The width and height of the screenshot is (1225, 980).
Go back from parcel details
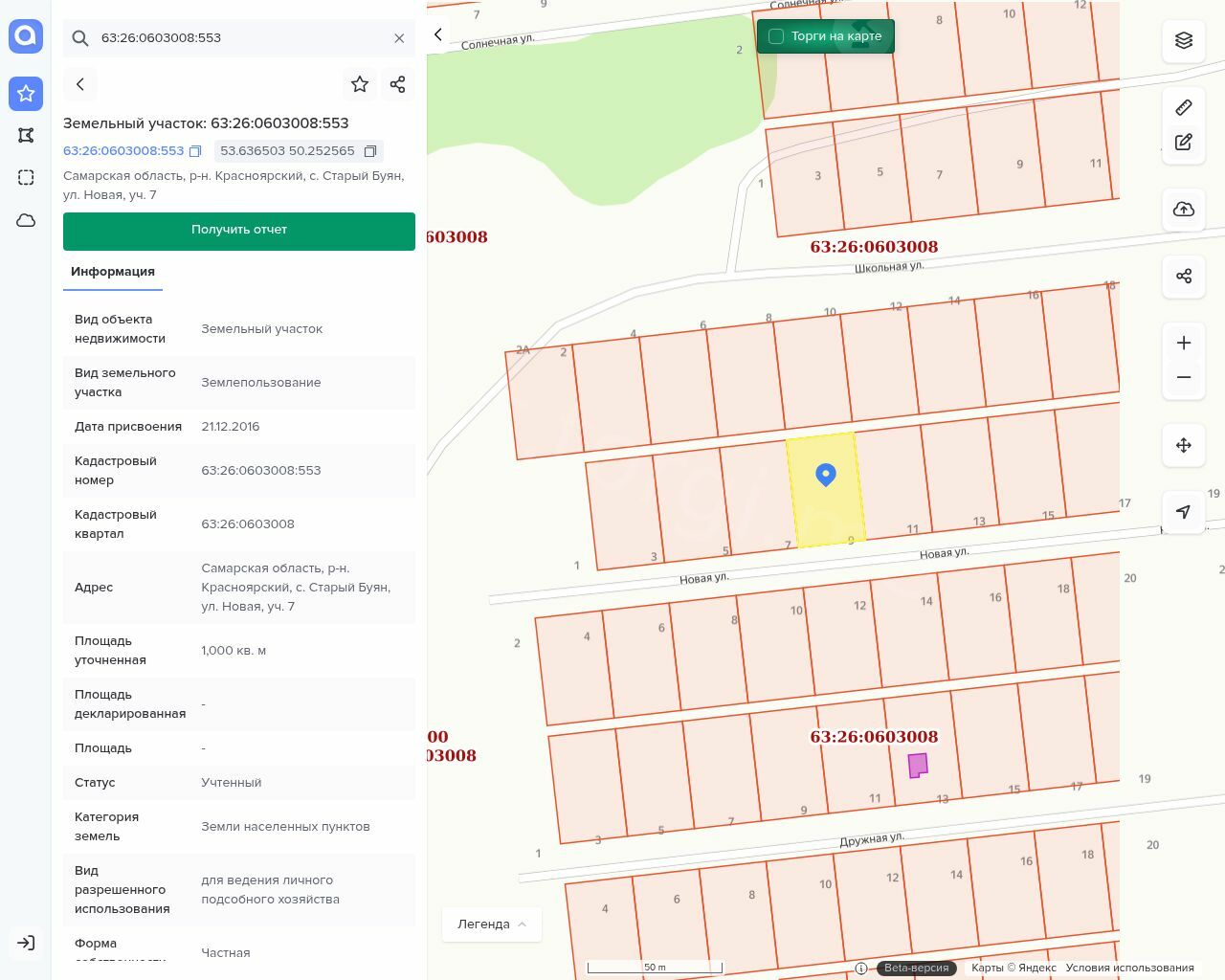tap(80, 84)
